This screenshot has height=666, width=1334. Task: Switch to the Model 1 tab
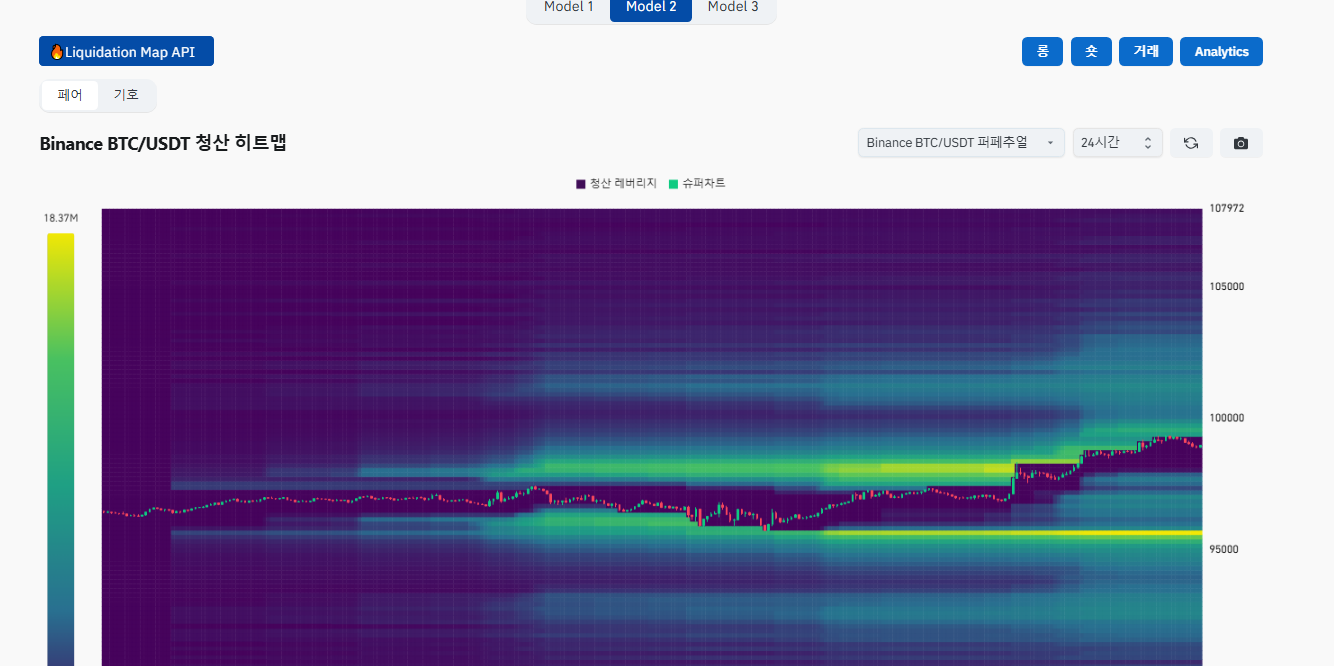569,7
